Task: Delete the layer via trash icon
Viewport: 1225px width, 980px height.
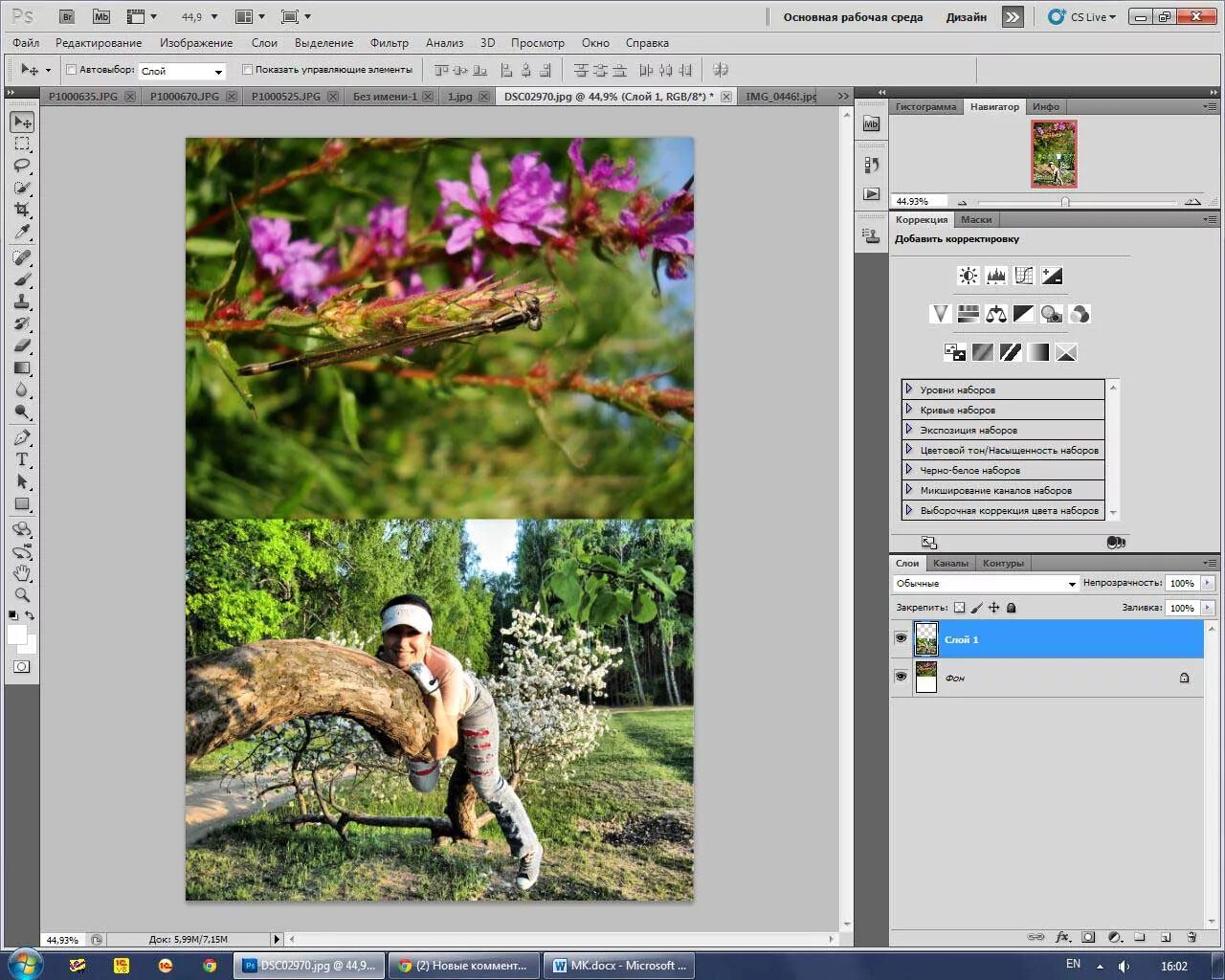Action: coord(1192,938)
